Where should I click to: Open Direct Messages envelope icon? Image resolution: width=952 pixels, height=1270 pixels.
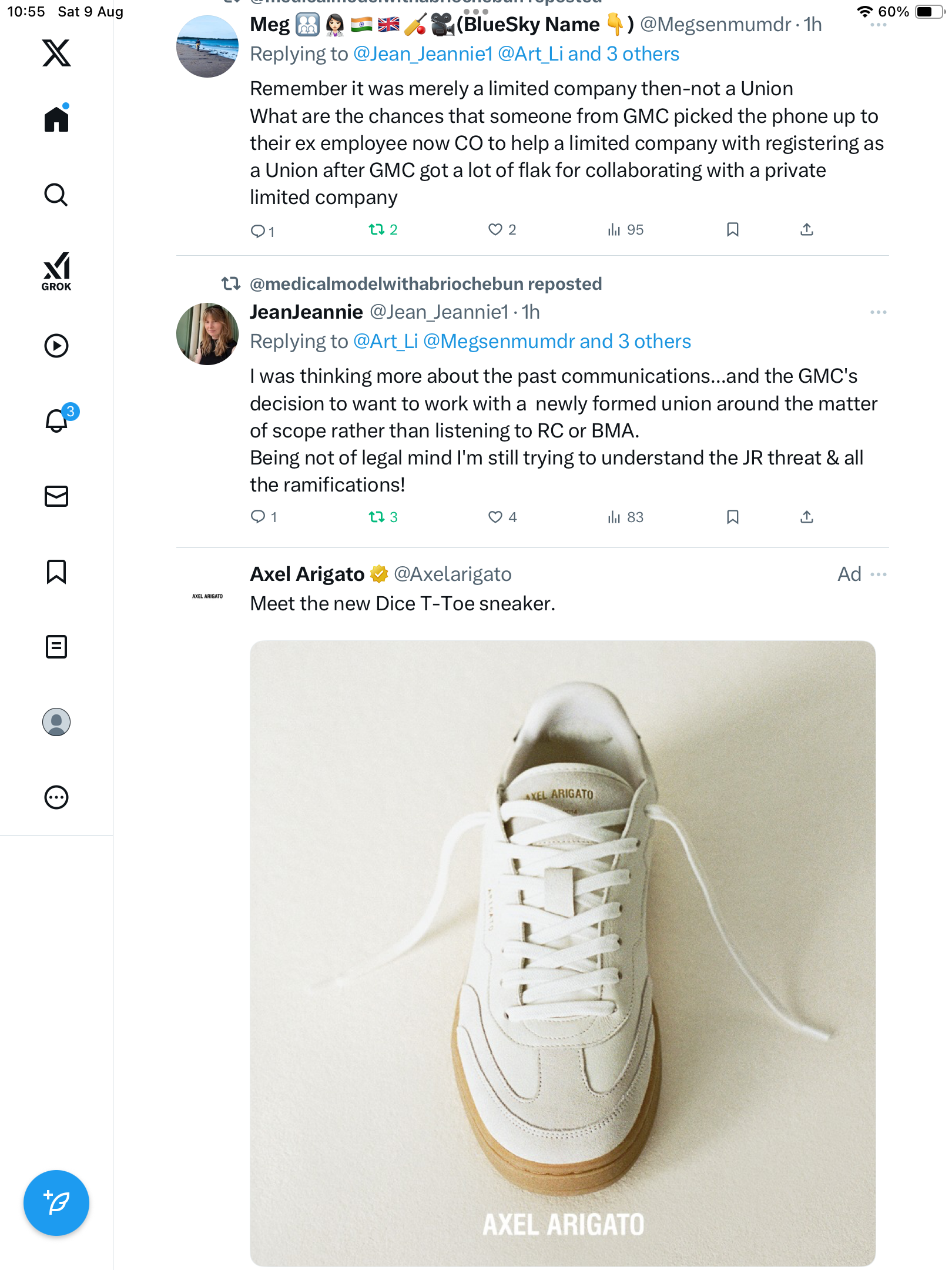point(56,496)
